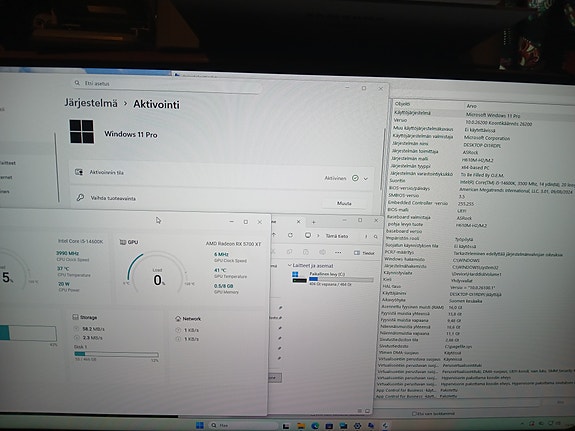Click the Windows Start button

[200, 425]
